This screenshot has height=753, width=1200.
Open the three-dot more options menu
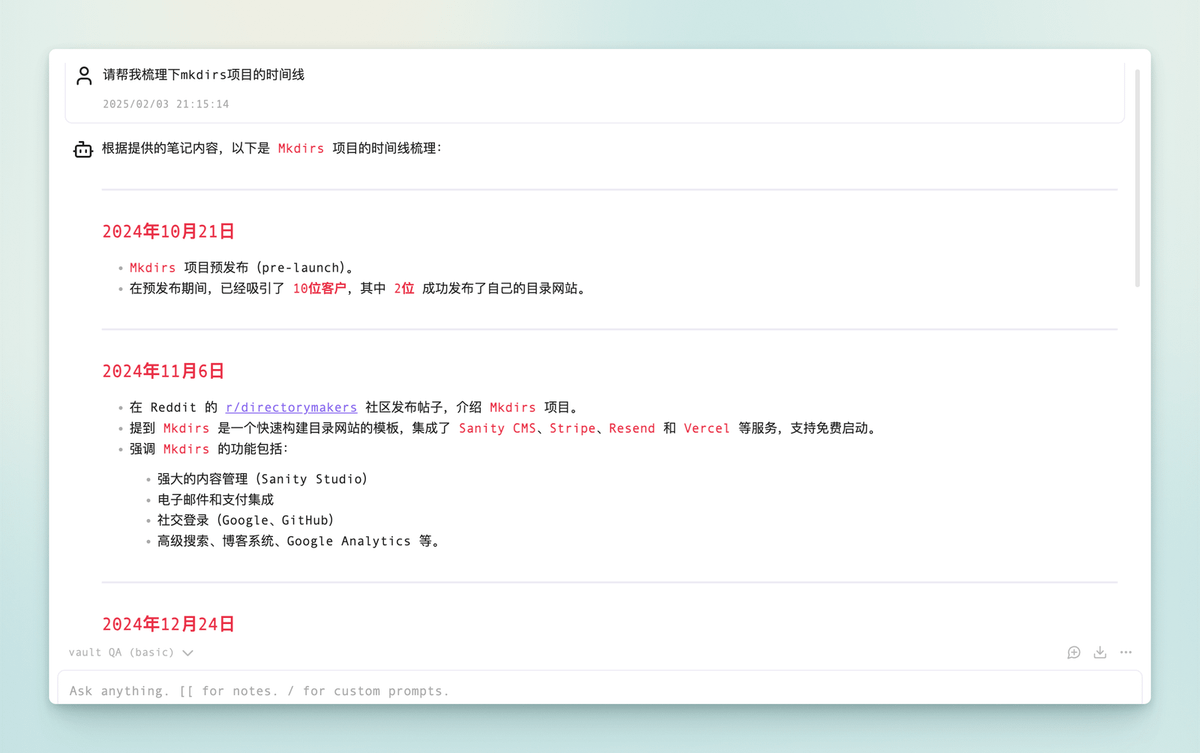[1126, 652]
